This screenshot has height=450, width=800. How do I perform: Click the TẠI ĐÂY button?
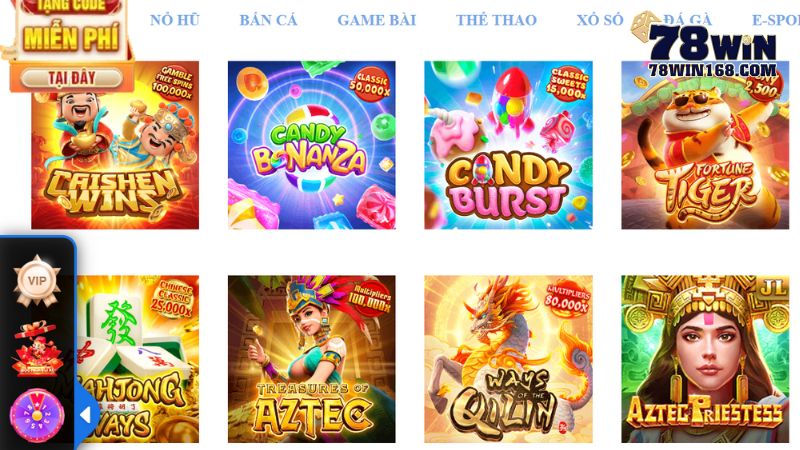pyautogui.click(x=72, y=78)
